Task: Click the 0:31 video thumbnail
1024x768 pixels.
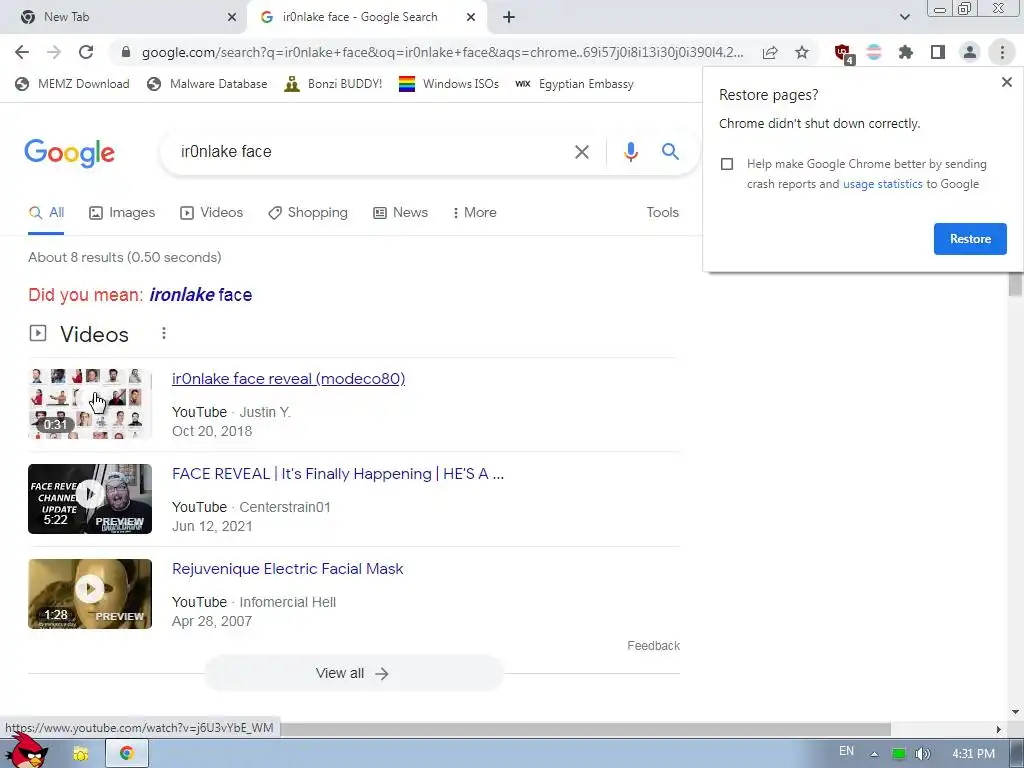Action: pos(90,404)
